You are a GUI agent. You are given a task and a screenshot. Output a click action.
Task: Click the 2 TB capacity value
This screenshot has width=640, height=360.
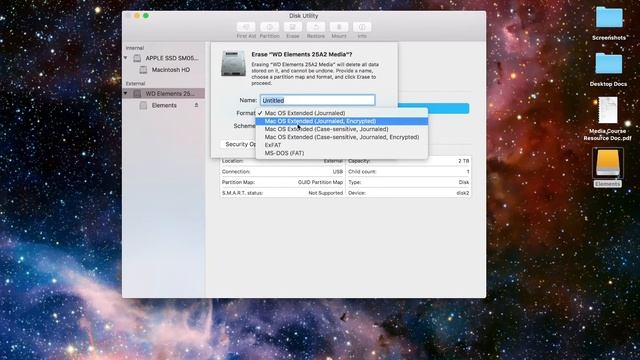tap(463, 161)
